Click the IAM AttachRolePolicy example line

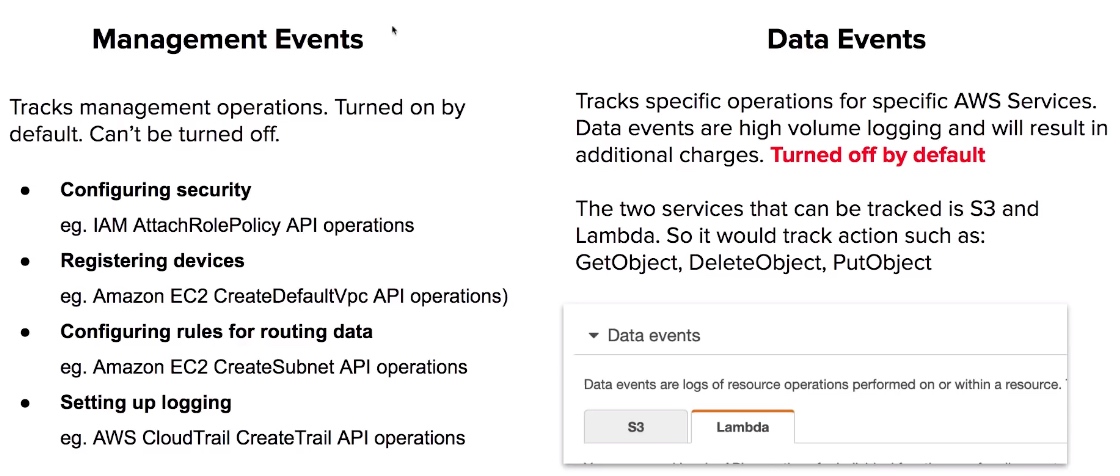[x=237, y=225]
